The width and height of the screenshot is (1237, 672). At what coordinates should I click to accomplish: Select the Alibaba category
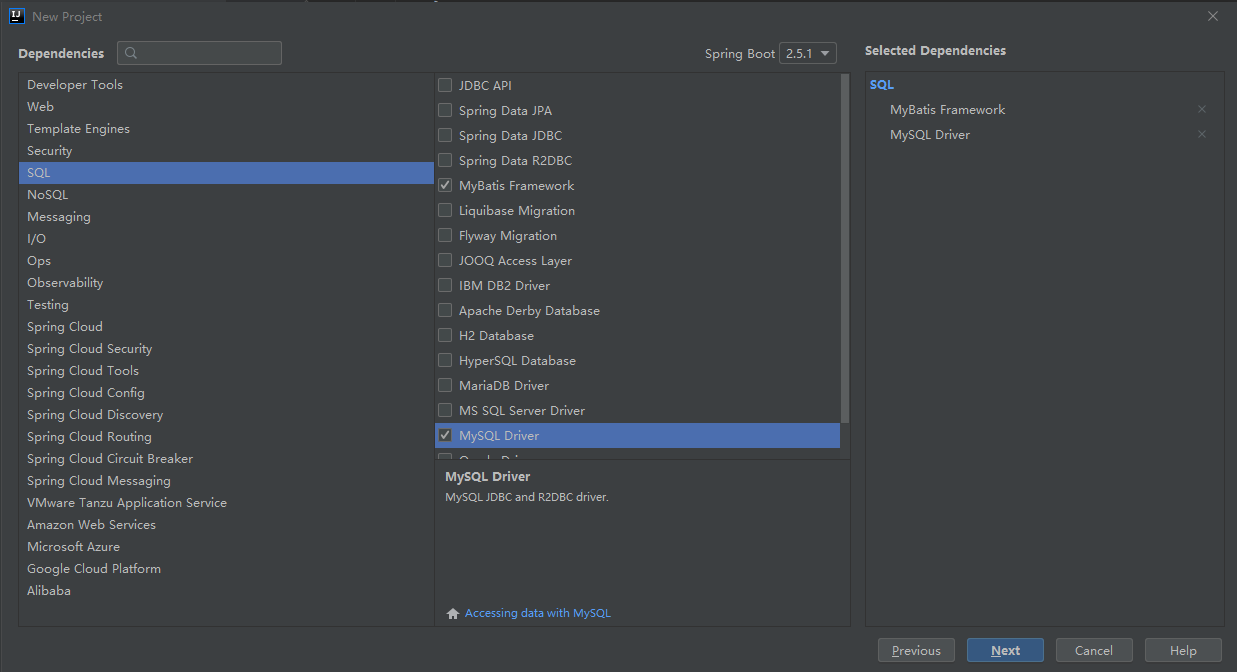point(226,591)
